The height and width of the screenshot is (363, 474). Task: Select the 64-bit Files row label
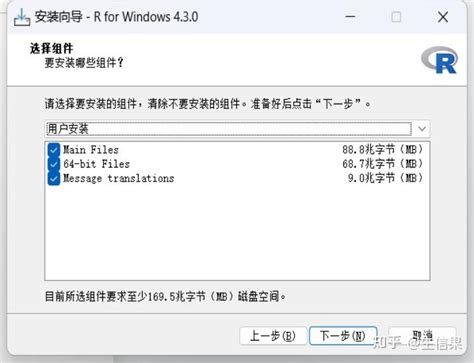click(x=96, y=164)
